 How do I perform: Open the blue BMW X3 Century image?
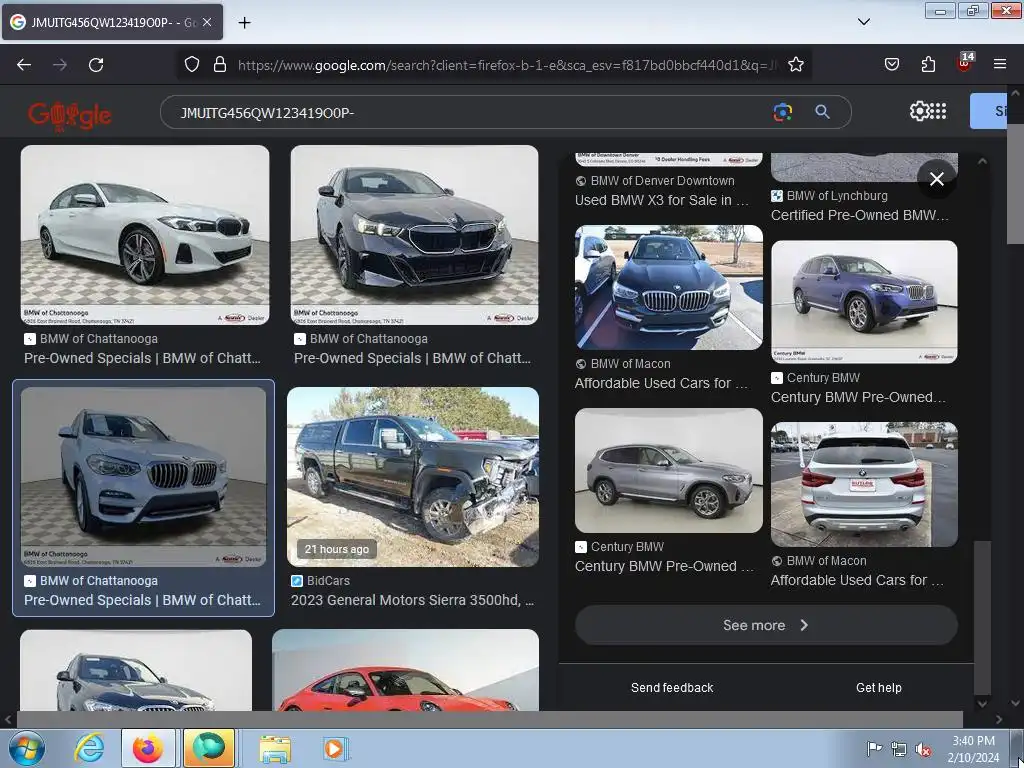(864, 302)
